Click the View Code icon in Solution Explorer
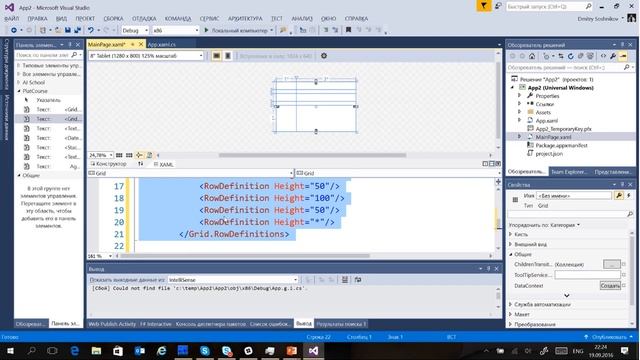Viewport: 640px width, 360px height. click(603, 56)
